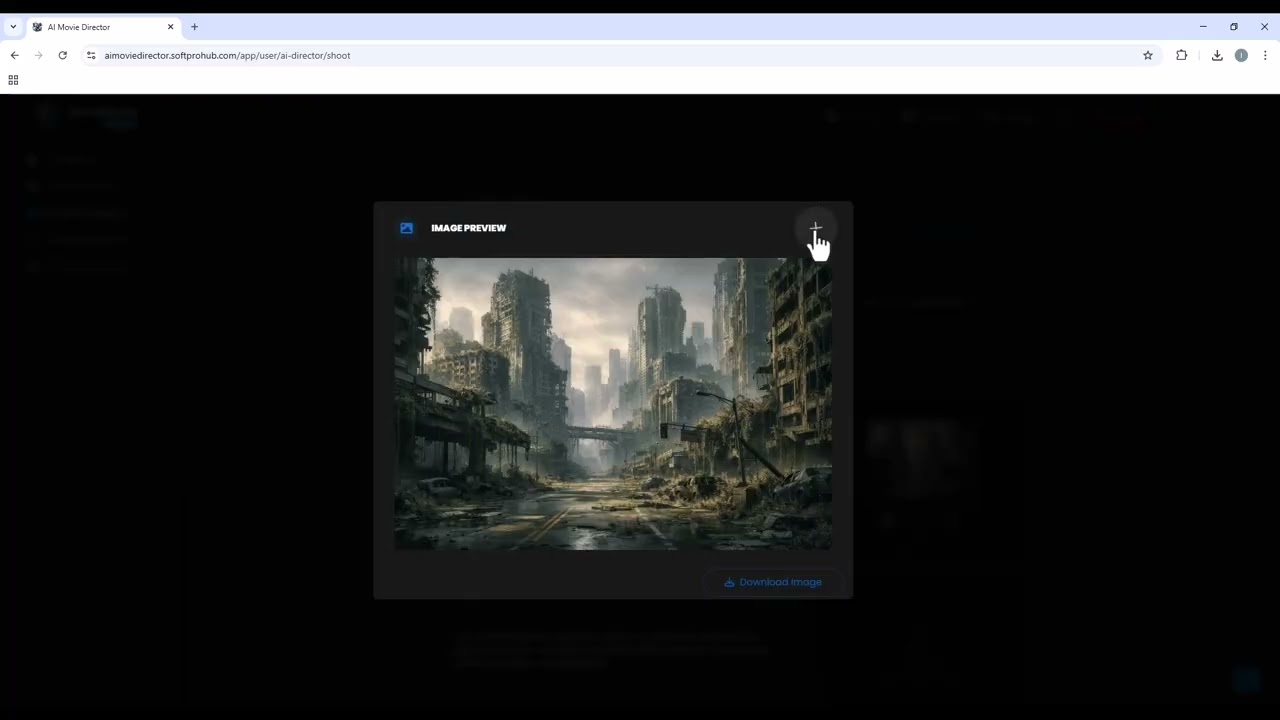This screenshot has width=1280, height=720.
Task: Close the Image Preview dialog
Action: point(815,229)
